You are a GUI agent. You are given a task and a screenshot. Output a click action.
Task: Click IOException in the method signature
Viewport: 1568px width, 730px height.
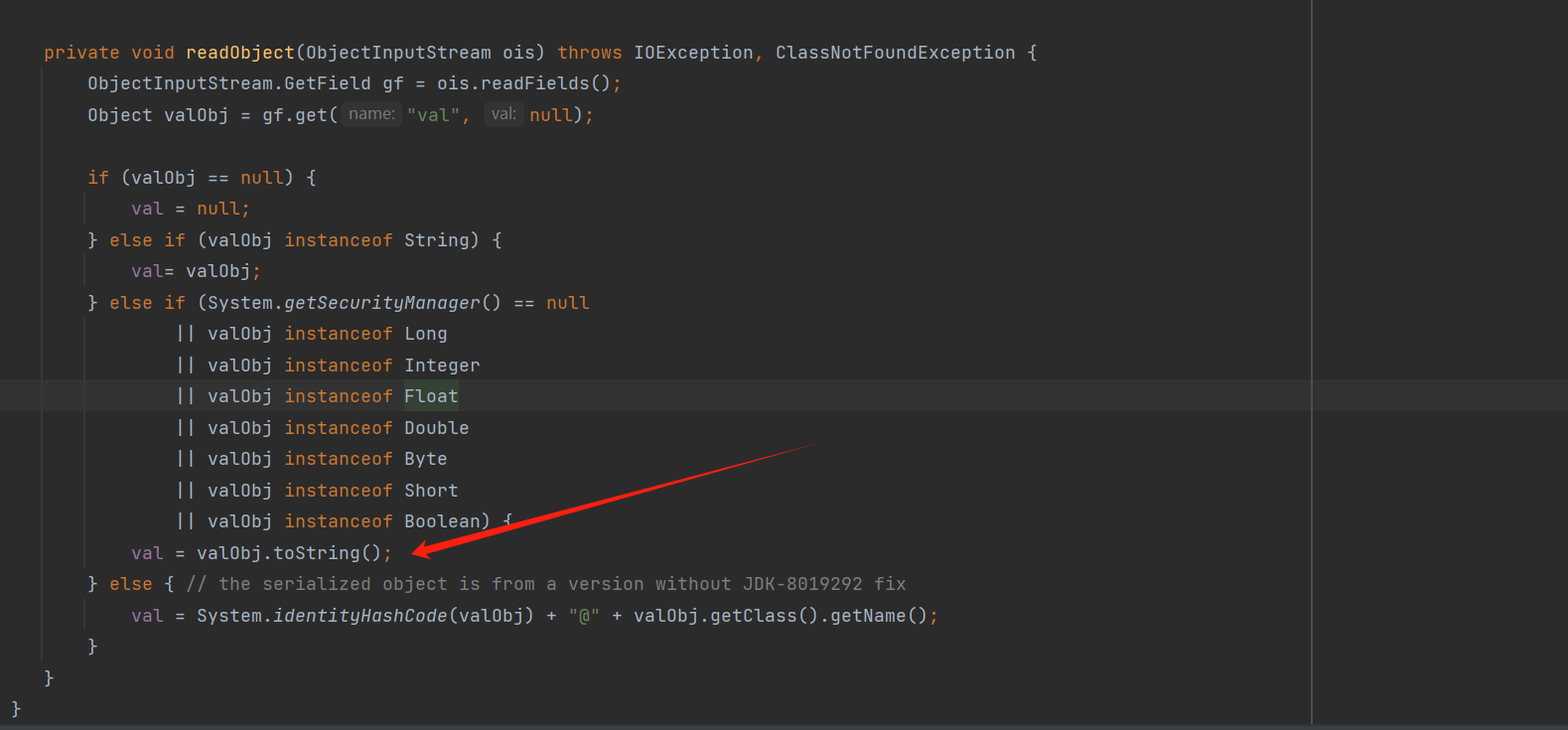[x=693, y=53]
